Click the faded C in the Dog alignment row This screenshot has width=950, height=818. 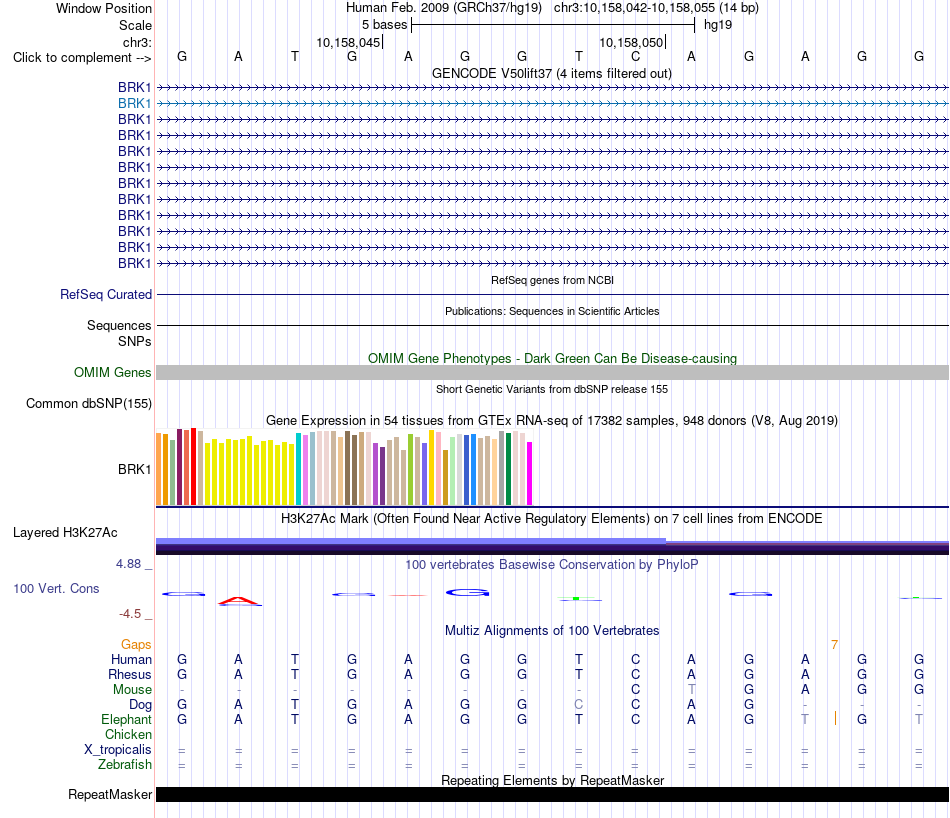coord(579,705)
